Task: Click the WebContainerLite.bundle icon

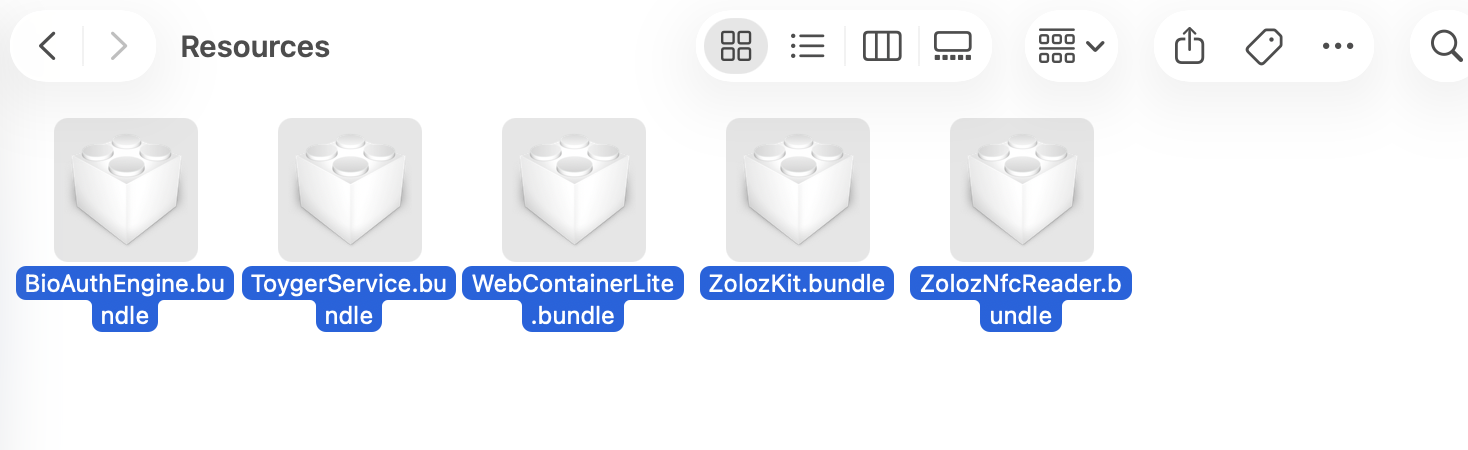Action: point(574,190)
